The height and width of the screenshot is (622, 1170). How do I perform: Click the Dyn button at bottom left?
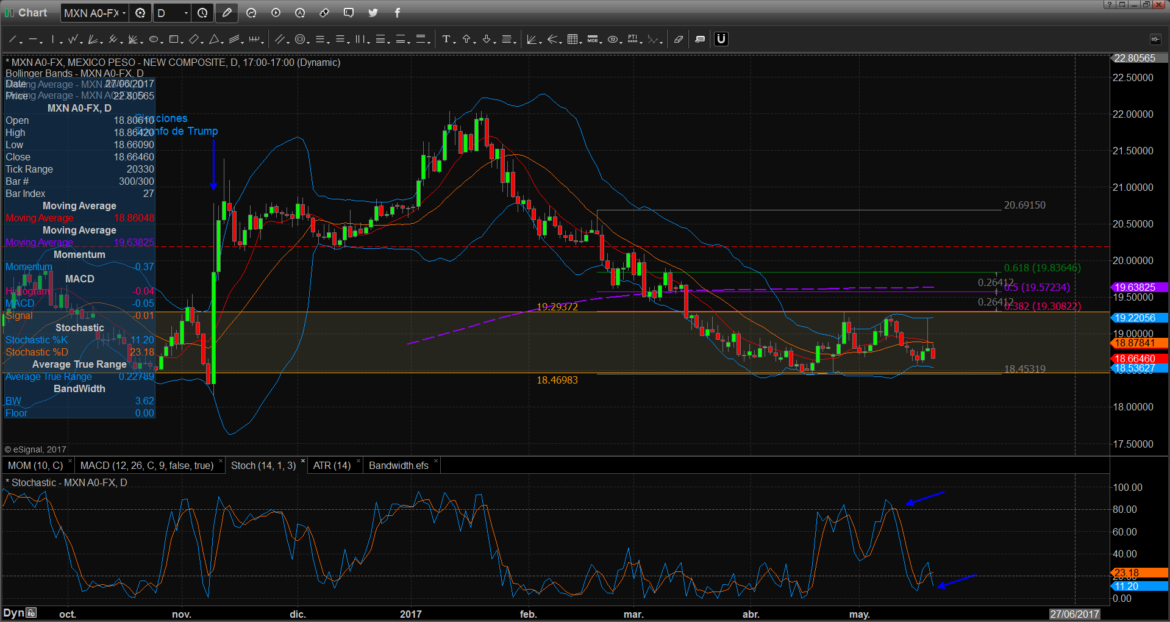(x=13, y=614)
